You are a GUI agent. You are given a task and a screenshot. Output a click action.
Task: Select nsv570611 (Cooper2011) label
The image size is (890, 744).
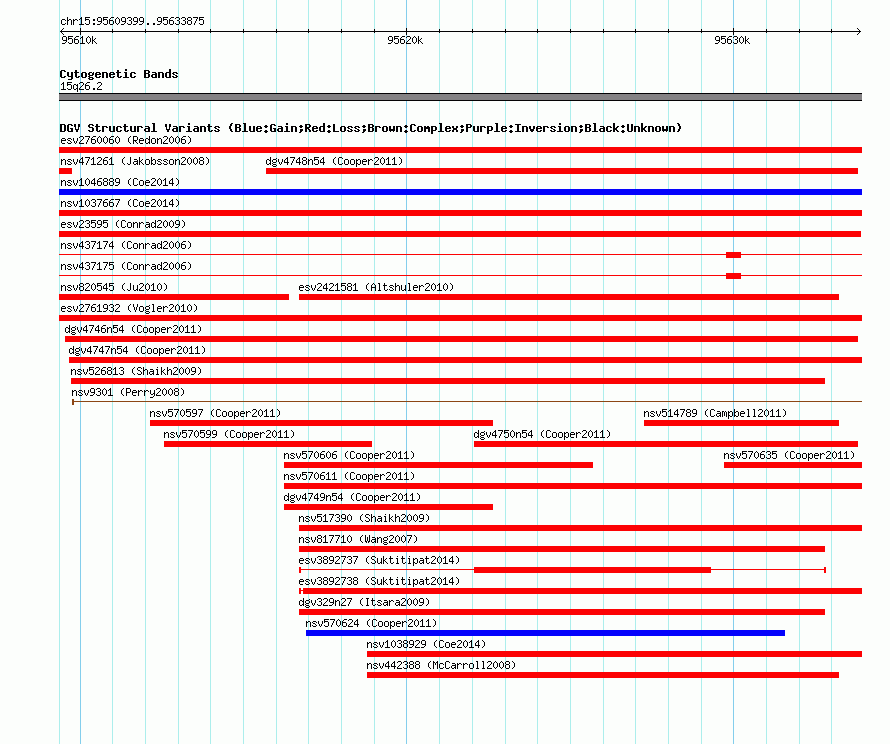(x=349, y=476)
